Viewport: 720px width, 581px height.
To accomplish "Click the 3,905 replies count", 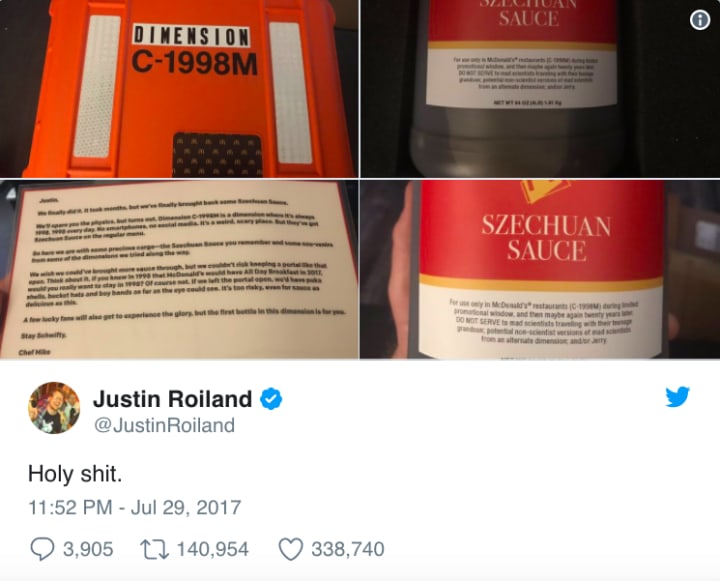I will pyautogui.click(x=88, y=549).
